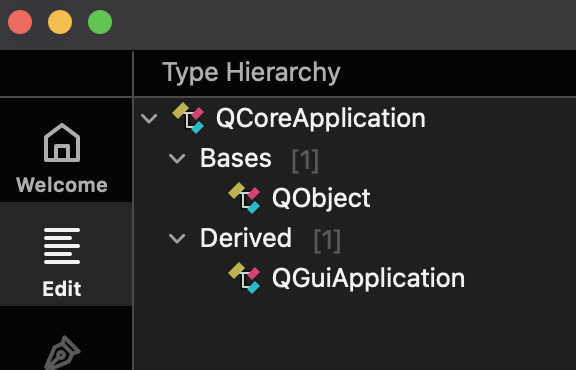Click the Derived group label
The width and height of the screenshot is (576, 370).
(246, 238)
